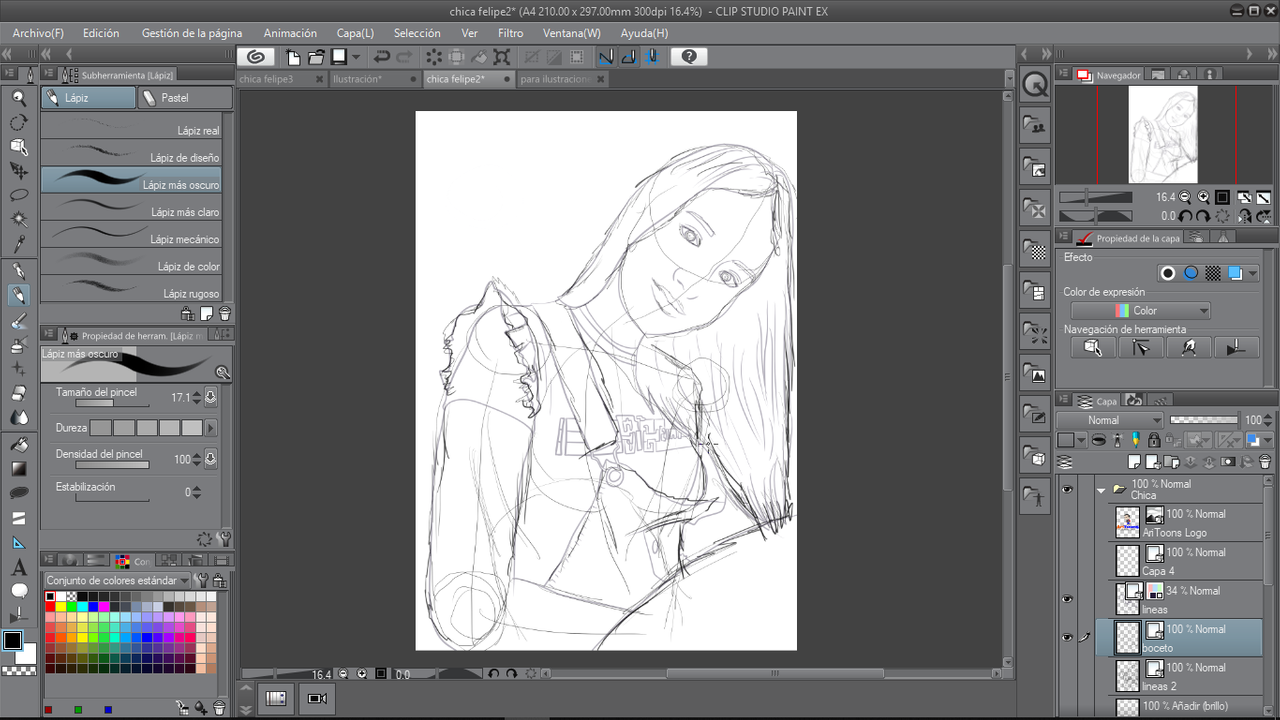This screenshot has width=1280, height=720.
Task: Click the Navegador thumbnail preview
Action: click(x=1163, y=134)
